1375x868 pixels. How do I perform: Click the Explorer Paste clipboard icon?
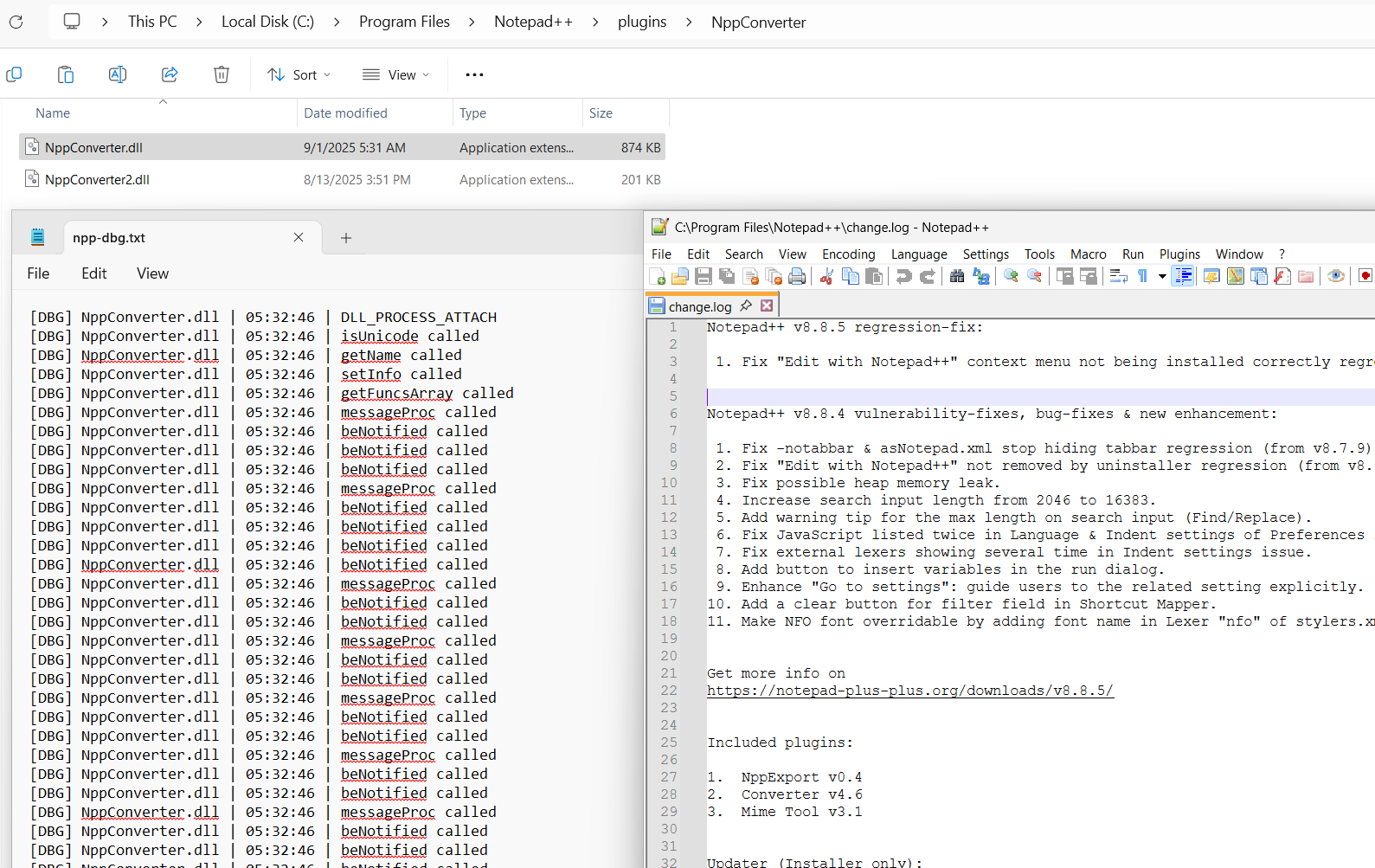(x=66, y=74)
